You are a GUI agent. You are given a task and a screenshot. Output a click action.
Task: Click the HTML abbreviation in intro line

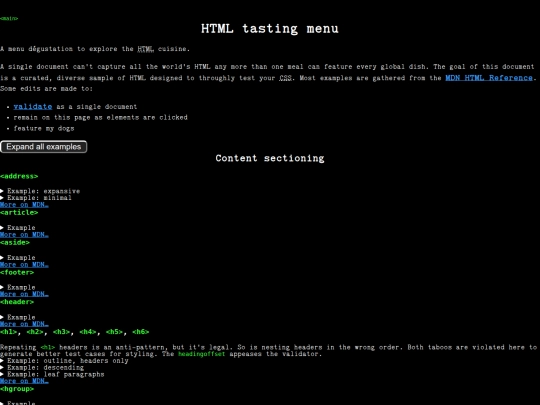(145, 49)
